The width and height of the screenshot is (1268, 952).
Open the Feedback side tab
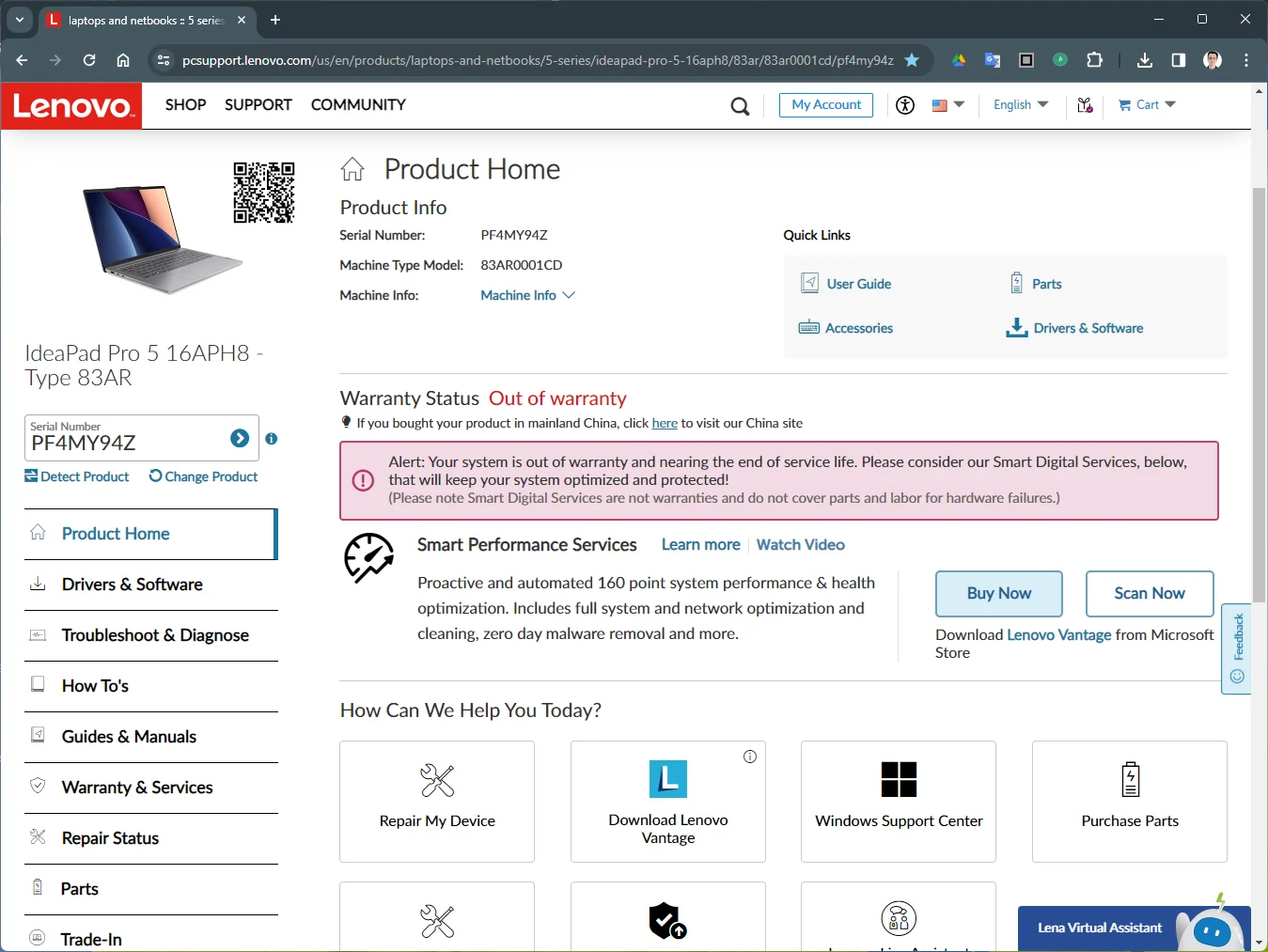(1237, 648)
